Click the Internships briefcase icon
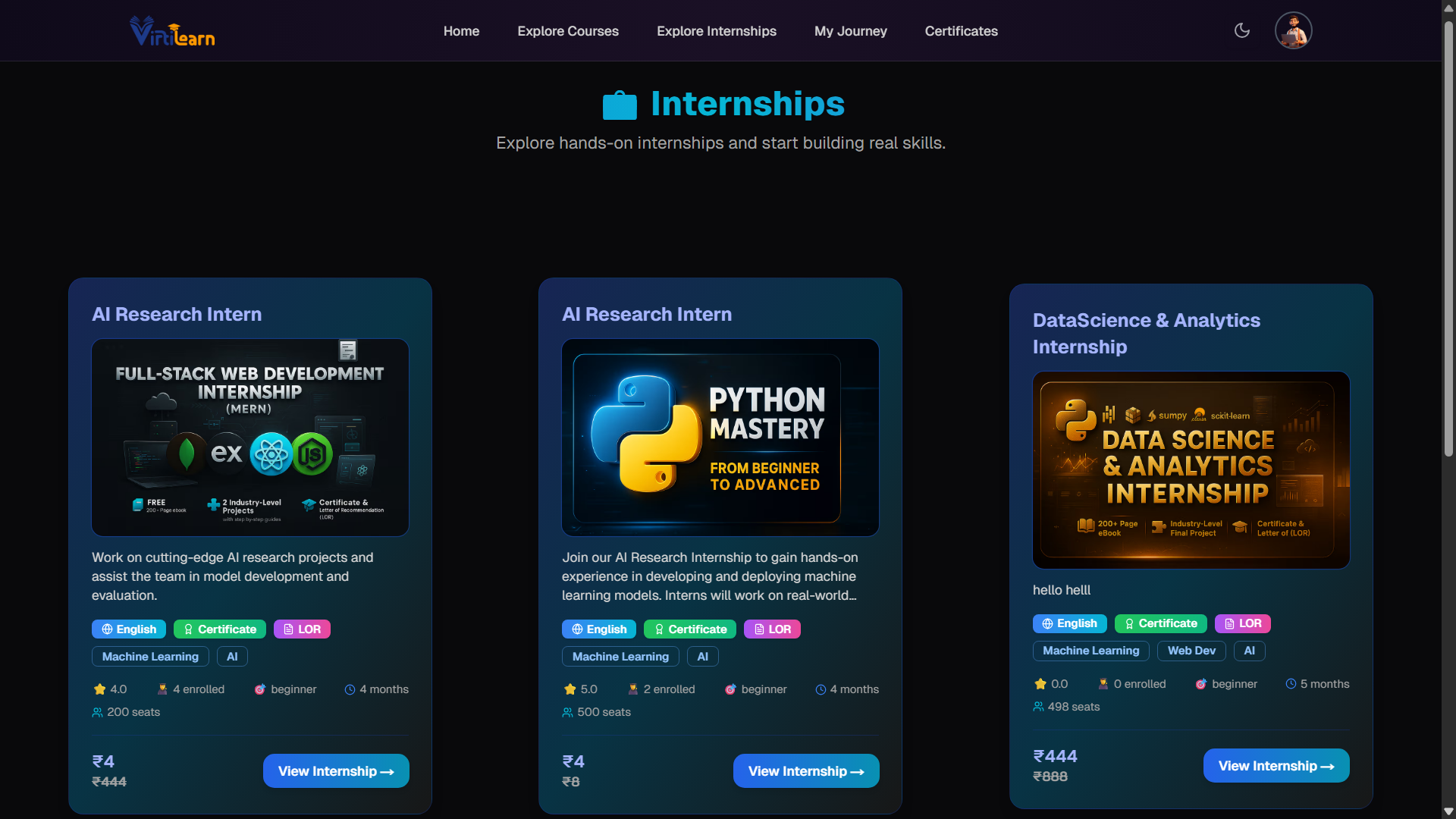This screenshot has height=819, width=1456. 620,105
